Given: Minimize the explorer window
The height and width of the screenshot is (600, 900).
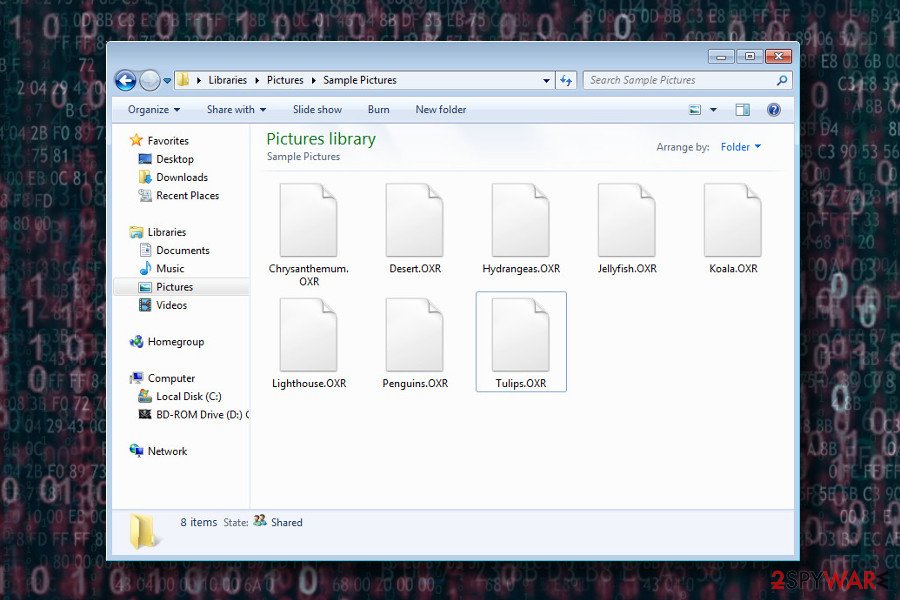Looking at the screenshot, I should (x=721, y=56).
